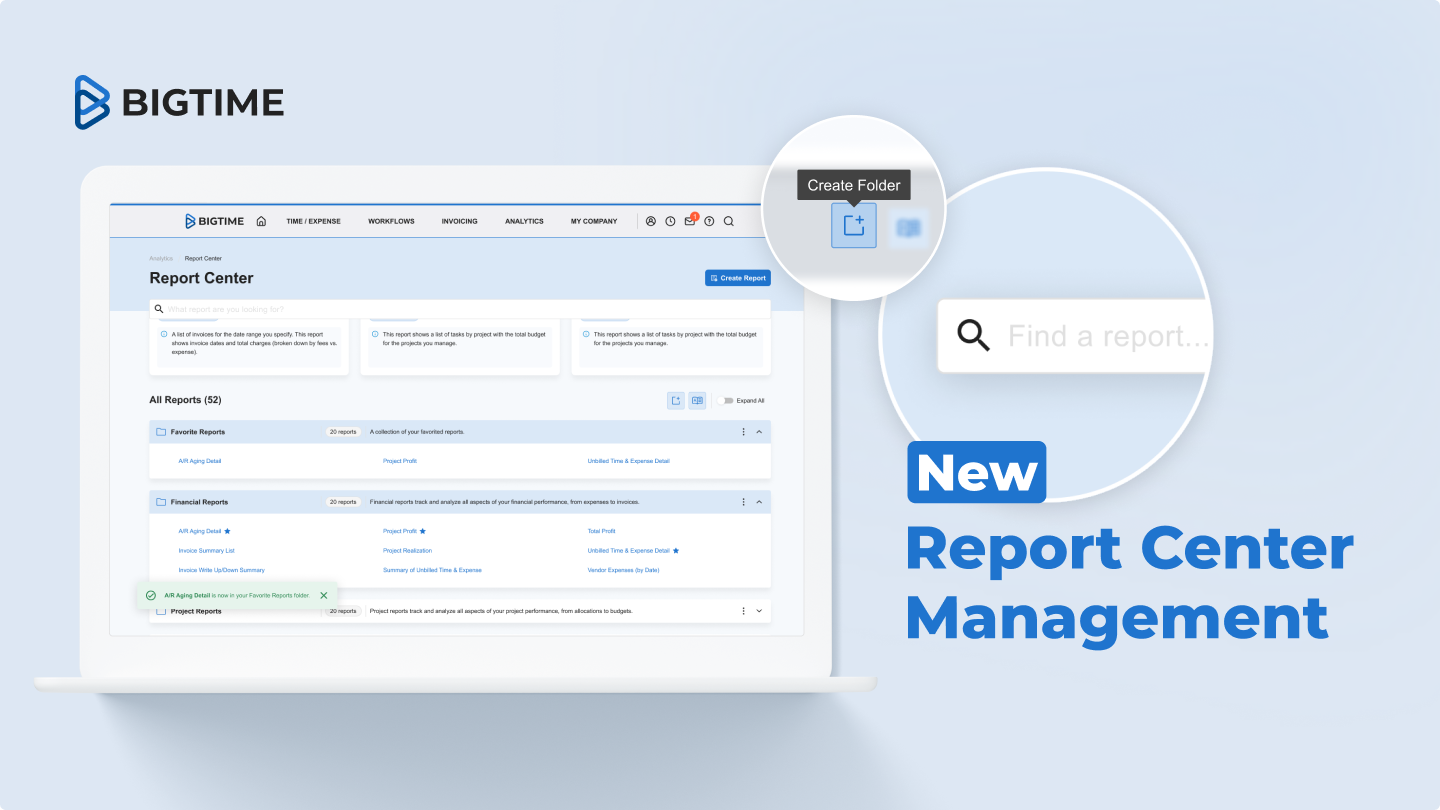
Task: Select the Project Reports folder title
Action: [196, 611]
